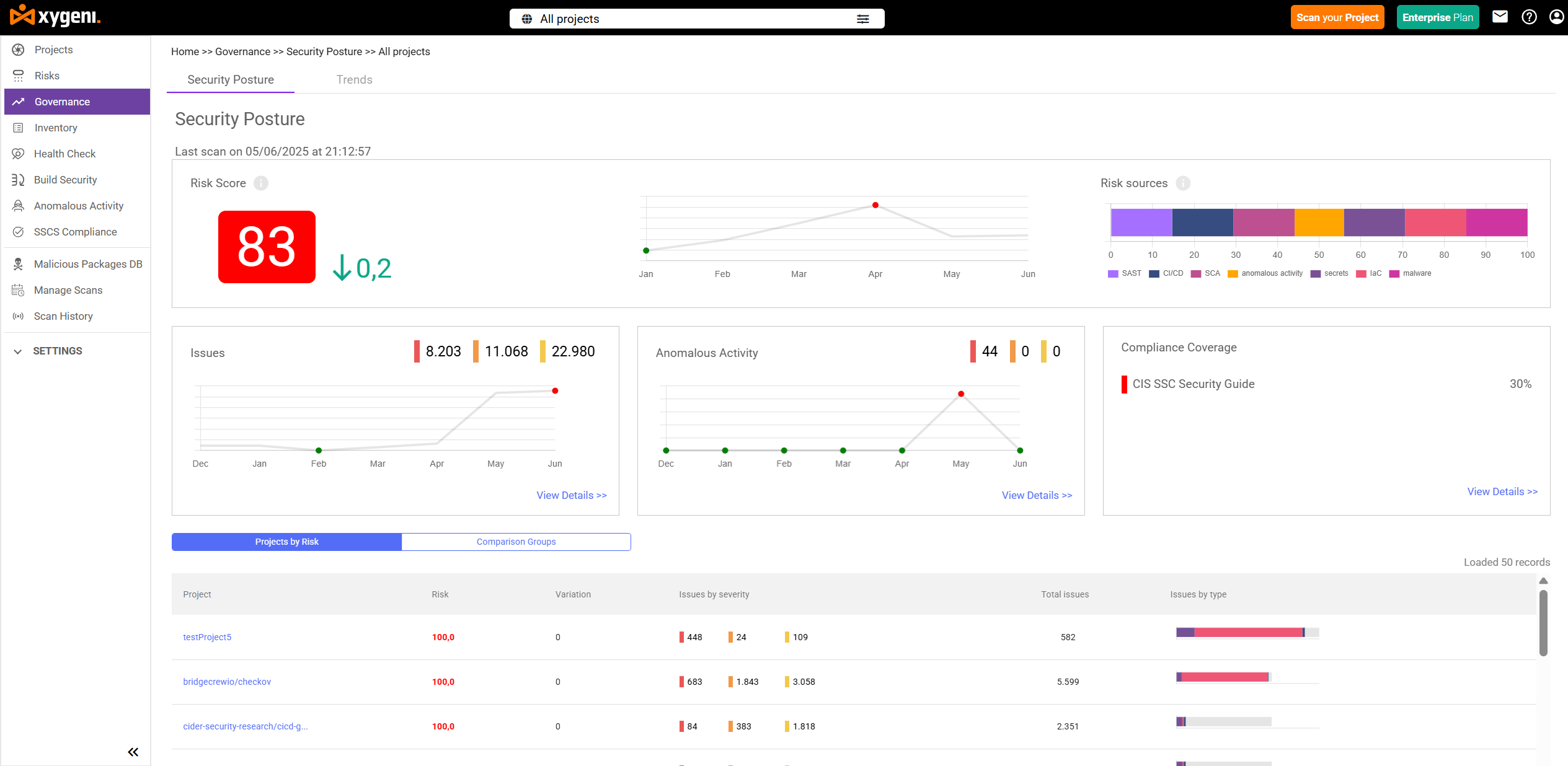Click the 8.203 critical issues count
1568x766 pixels.
(x=443, y=351)
